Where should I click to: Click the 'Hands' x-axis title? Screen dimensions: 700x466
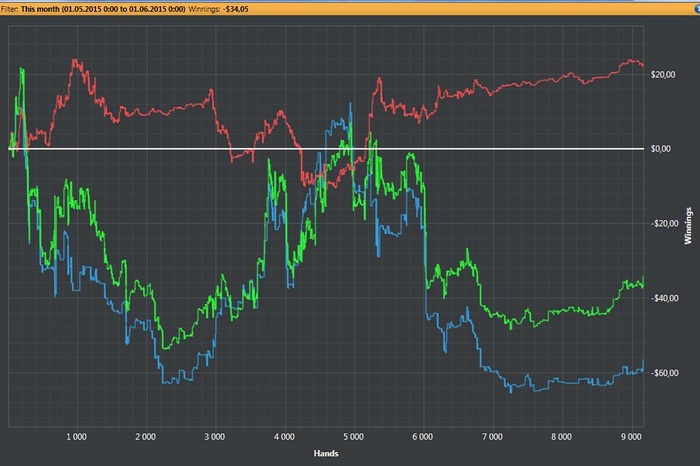pos(326,454)
